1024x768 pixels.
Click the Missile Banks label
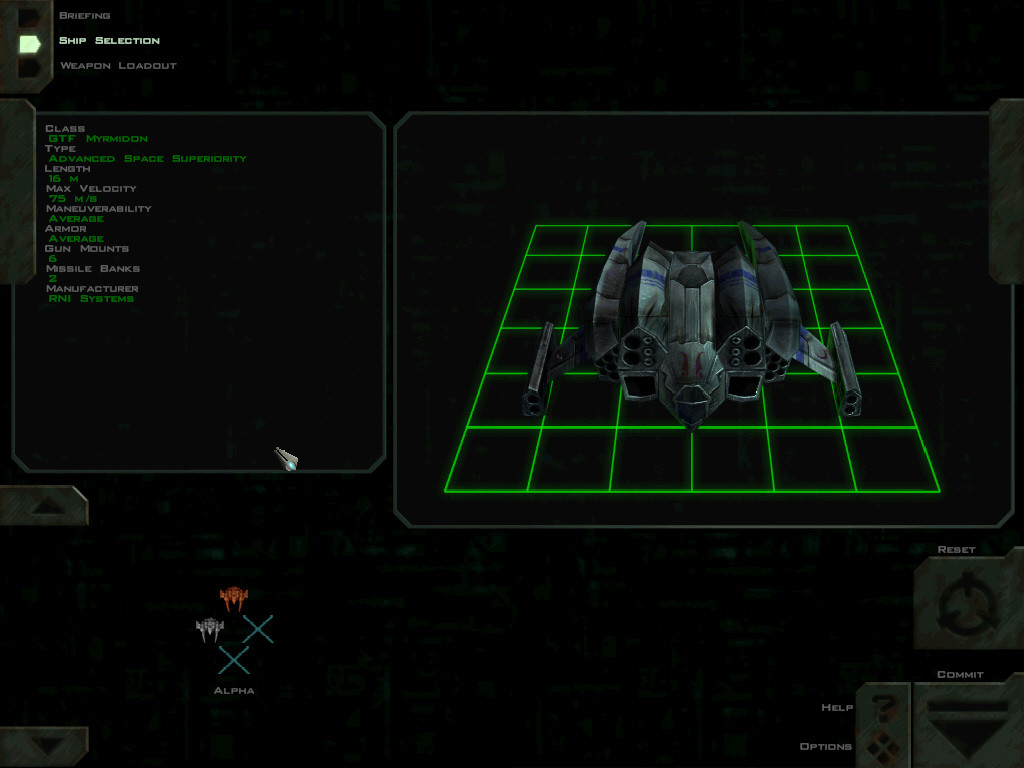tap(93, 268)
